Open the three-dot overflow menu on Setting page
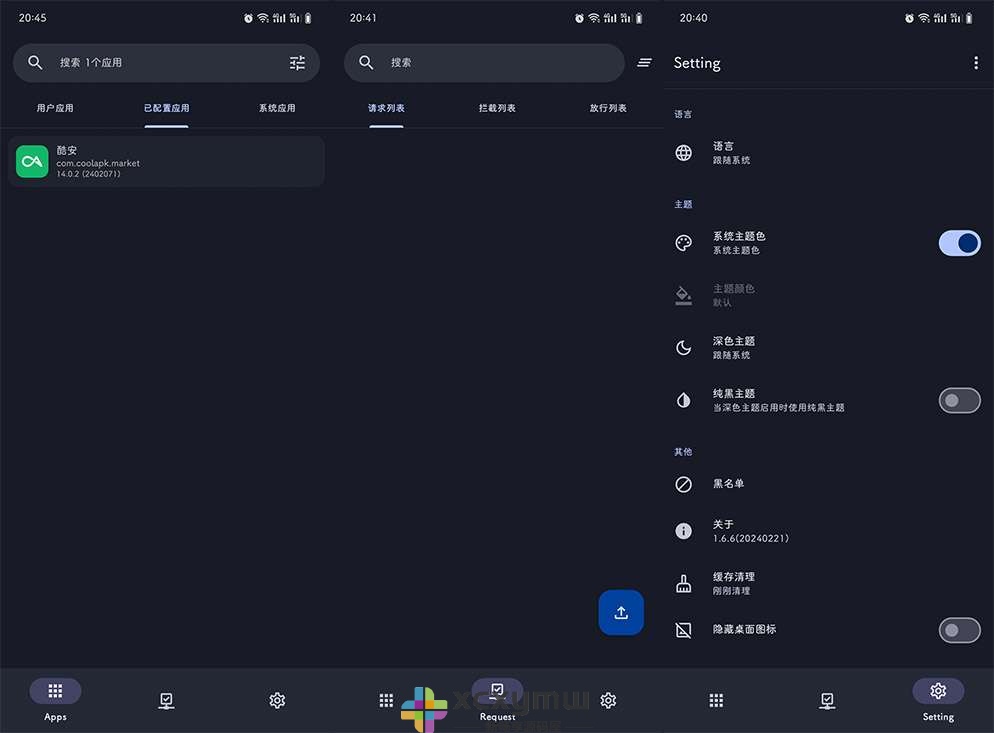Screen dimensions: 994x733 976,62
